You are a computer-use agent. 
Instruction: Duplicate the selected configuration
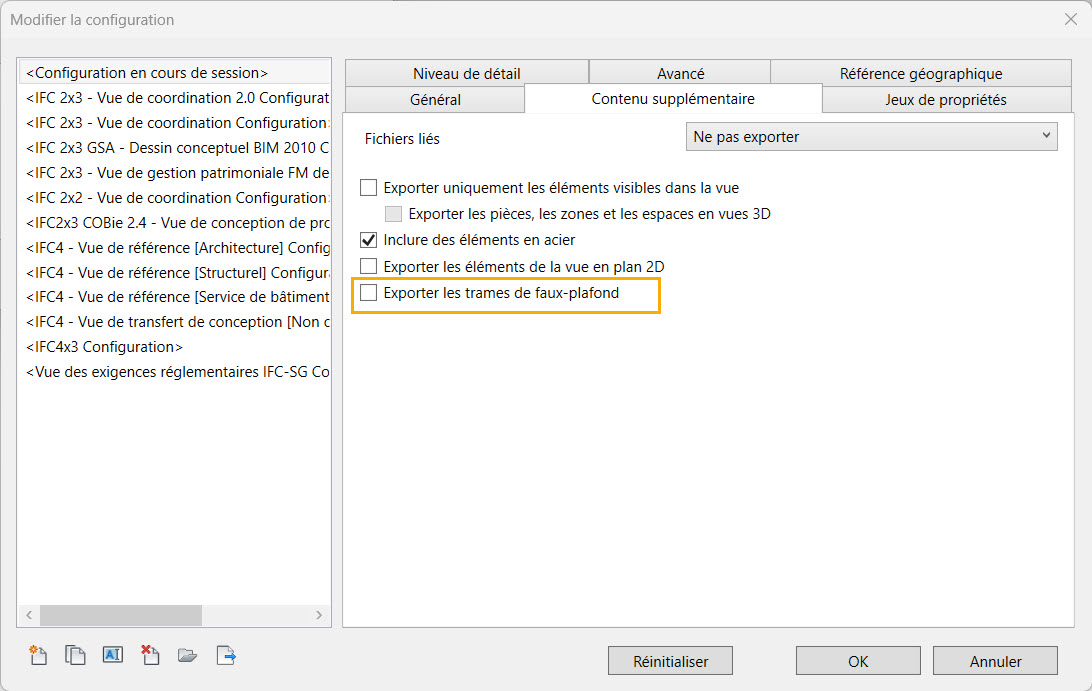tap(75, 656)
